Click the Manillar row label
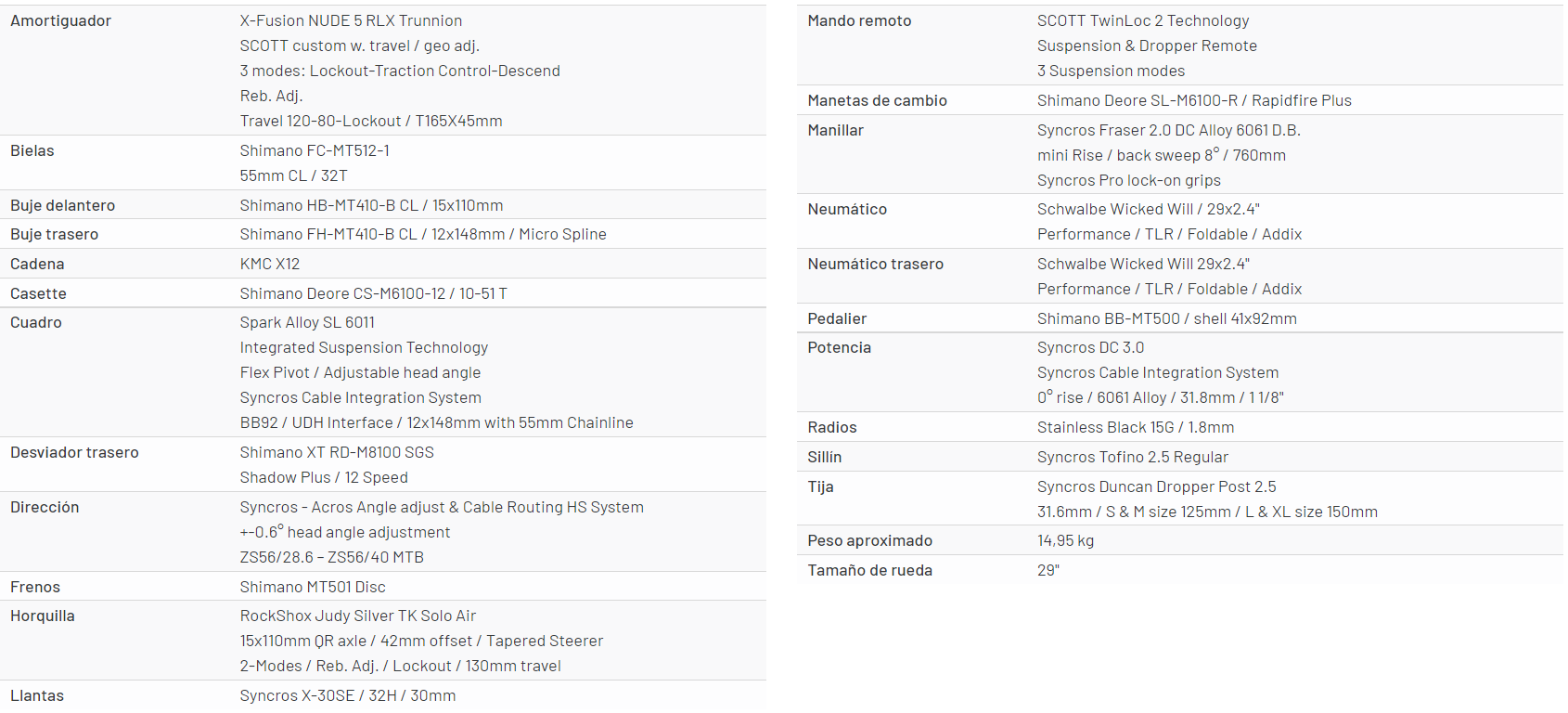The image size is (1568, 713). tap(835, 130)
